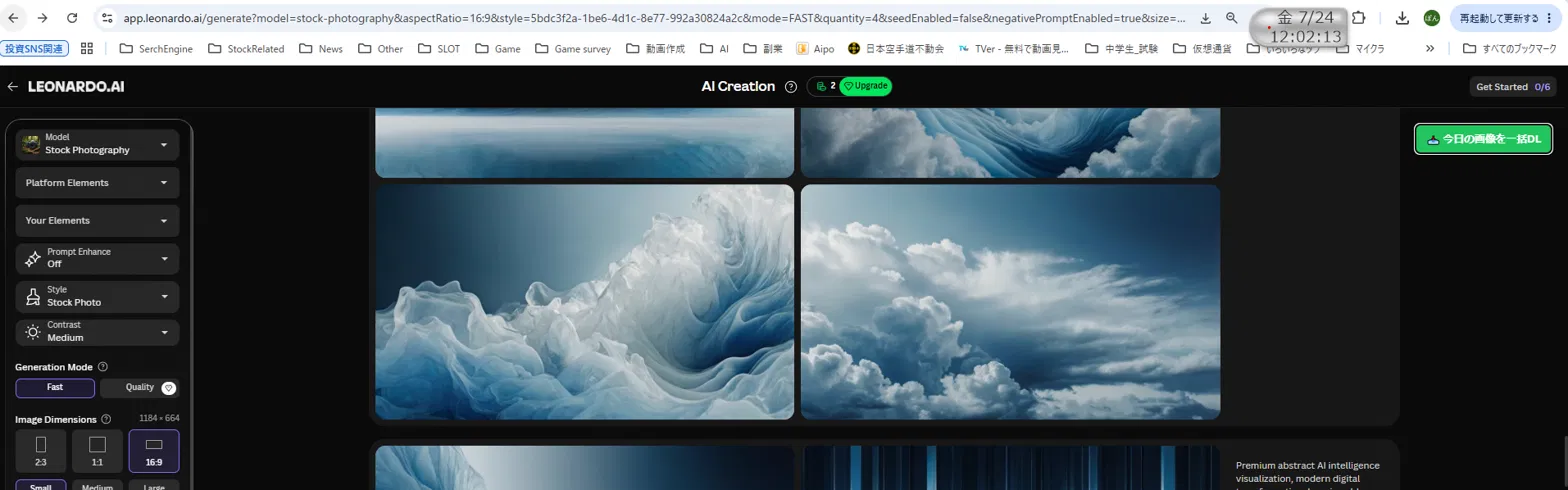Open the SerchEngine bookmark folder
Screen dimensions: 1568x490
click(x=156, y=48)
